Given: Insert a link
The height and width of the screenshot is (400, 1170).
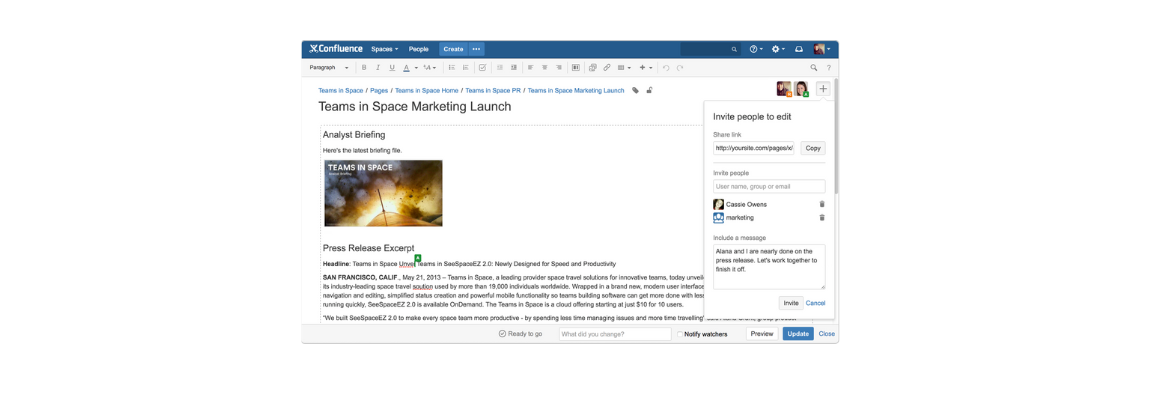Looking at the screenshot, I should 607,67.
